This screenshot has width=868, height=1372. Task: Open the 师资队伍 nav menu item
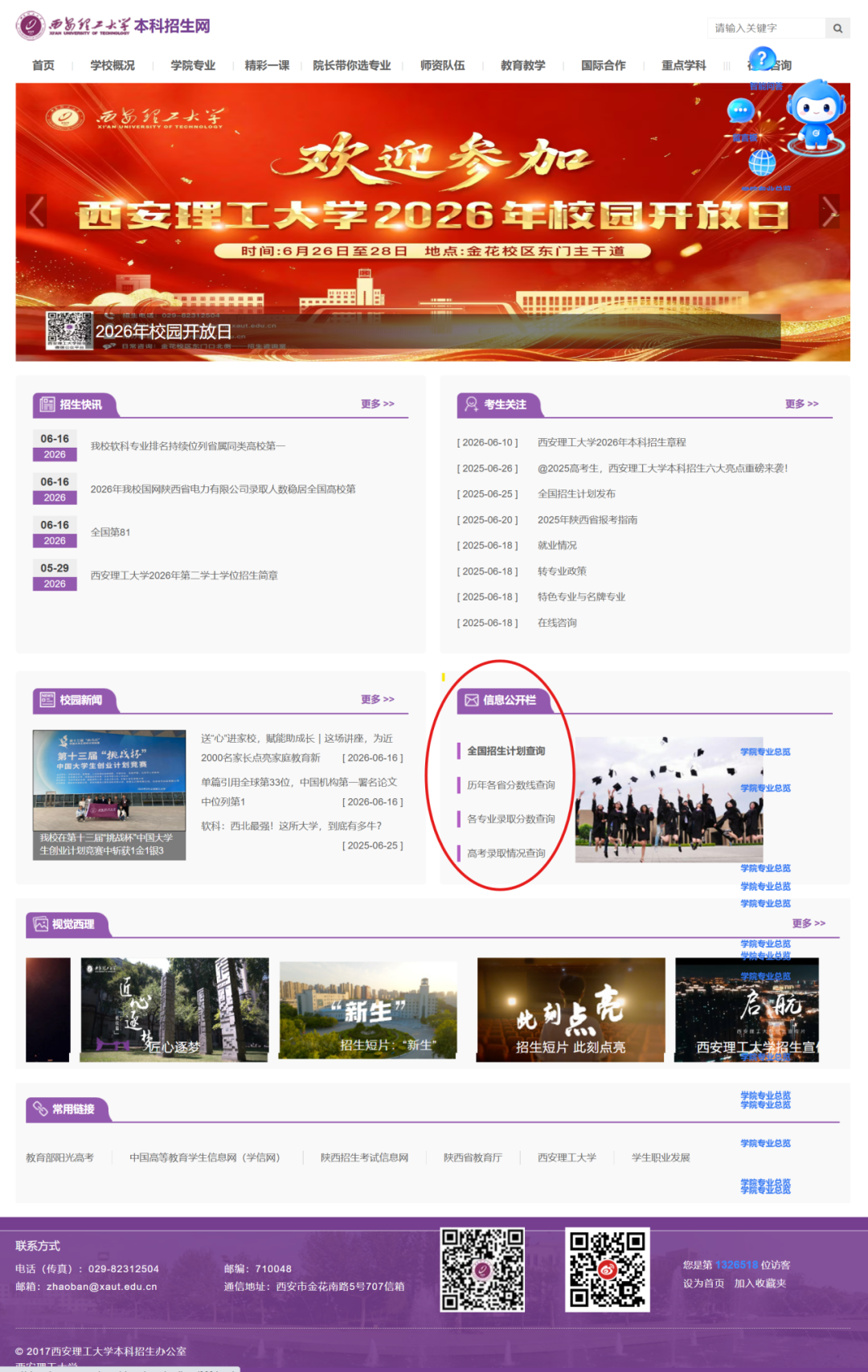[443, 65]
